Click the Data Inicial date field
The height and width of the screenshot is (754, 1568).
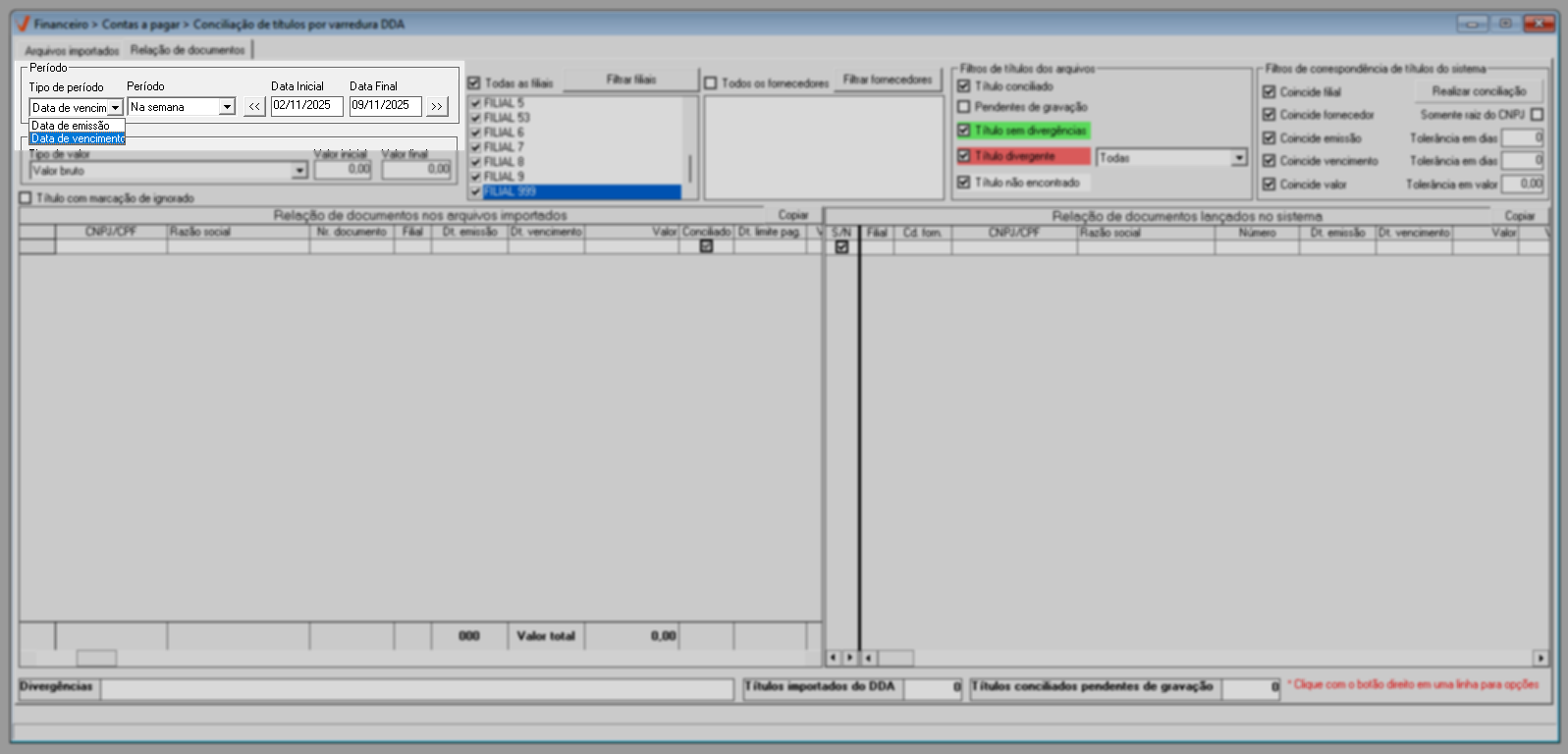[307, 106]
